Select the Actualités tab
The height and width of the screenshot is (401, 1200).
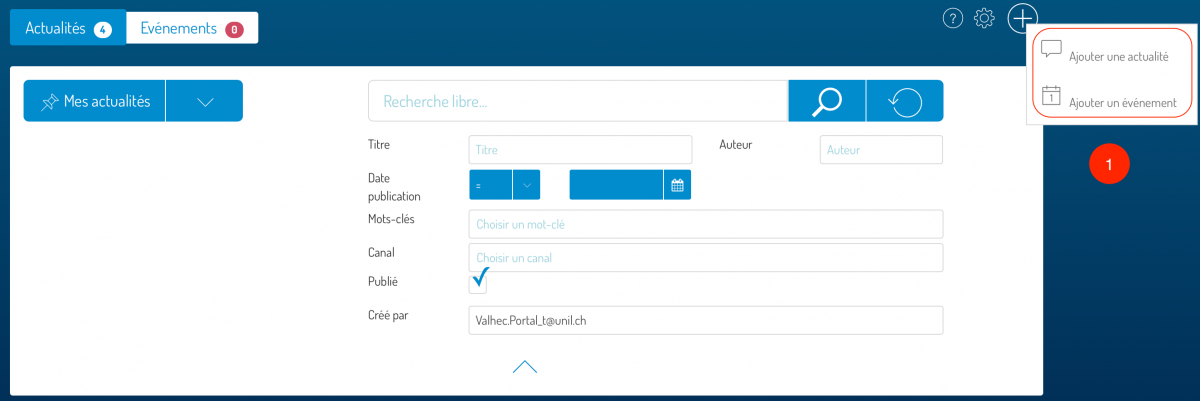68,29
